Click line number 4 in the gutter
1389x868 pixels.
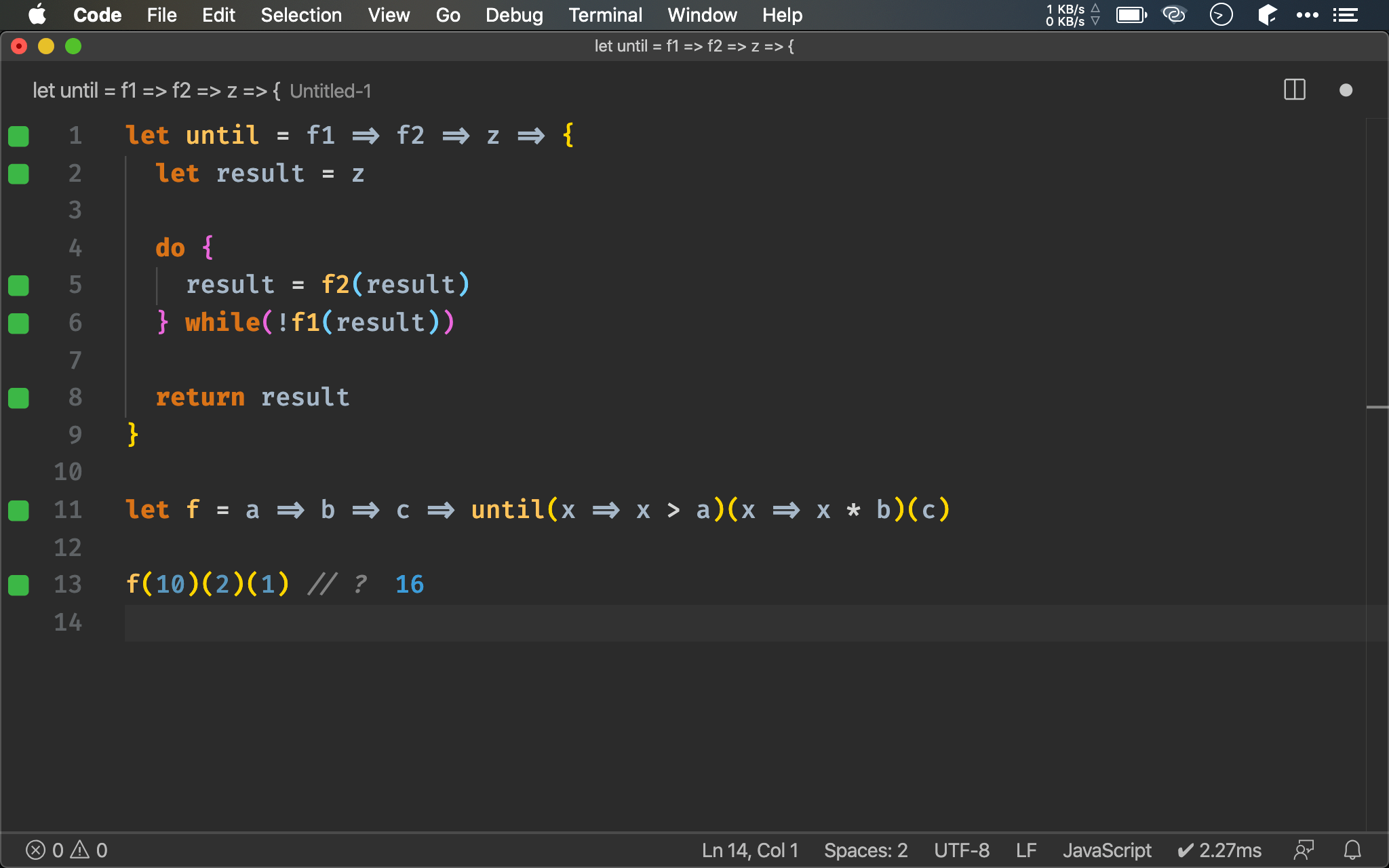(75, 248)
